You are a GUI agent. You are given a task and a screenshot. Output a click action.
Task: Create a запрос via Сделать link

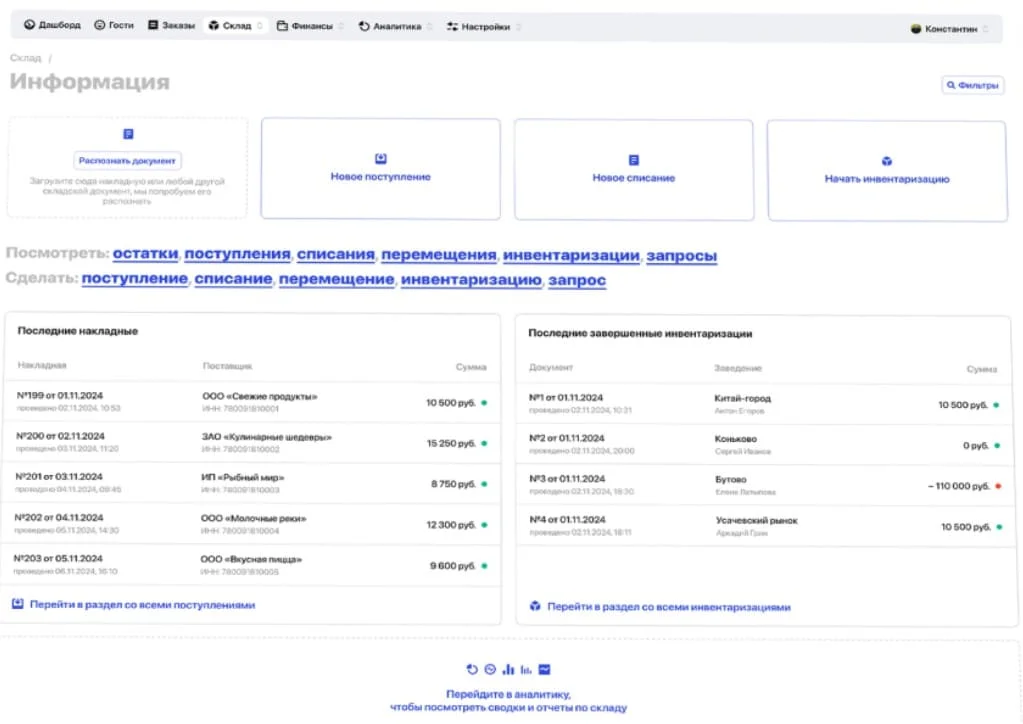click(577, 280)
